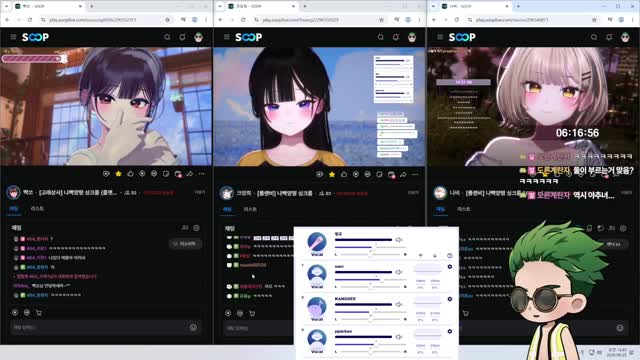Click the streamer profile avatar in left window

(x=13, y=192)
